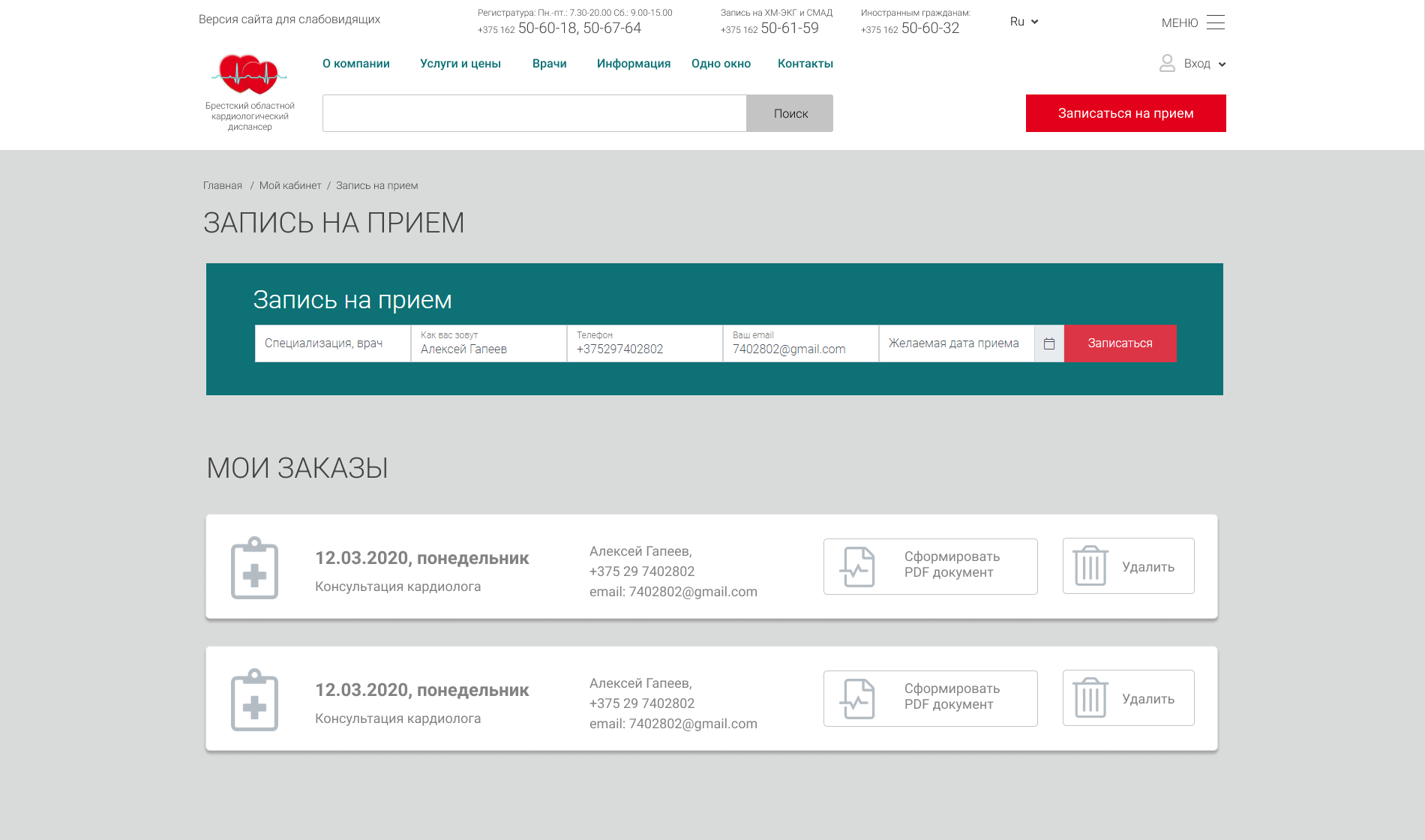
Task: Open Информация menu item
Action: click(634, 64)
